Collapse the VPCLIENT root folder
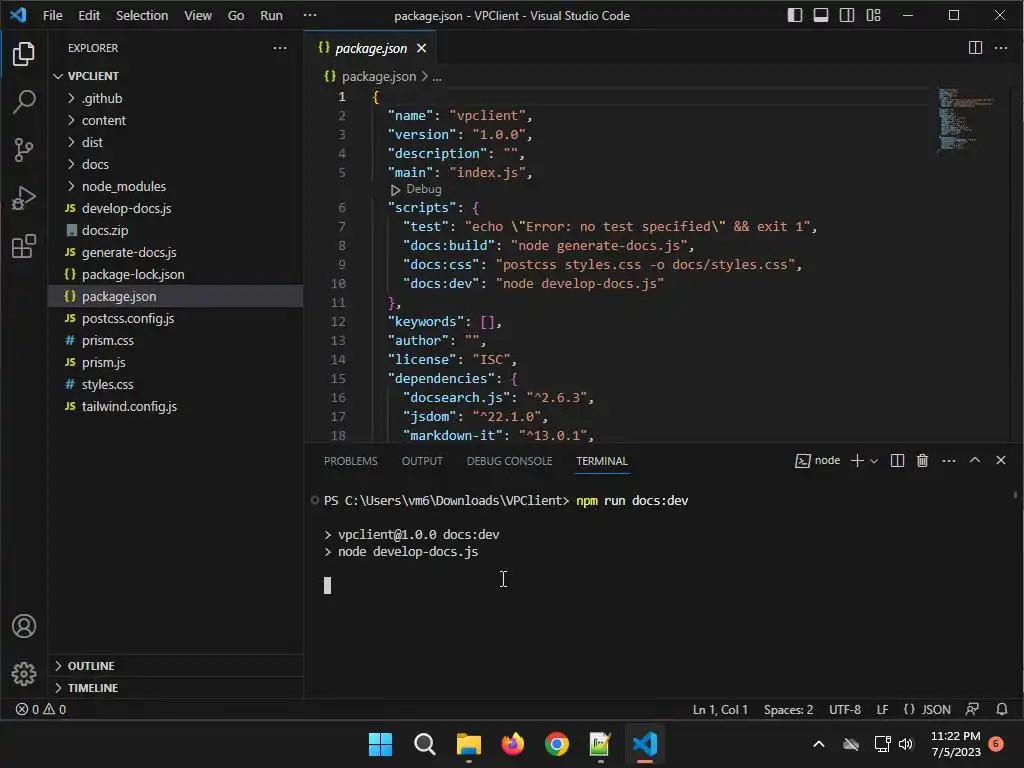 [176, 76]
